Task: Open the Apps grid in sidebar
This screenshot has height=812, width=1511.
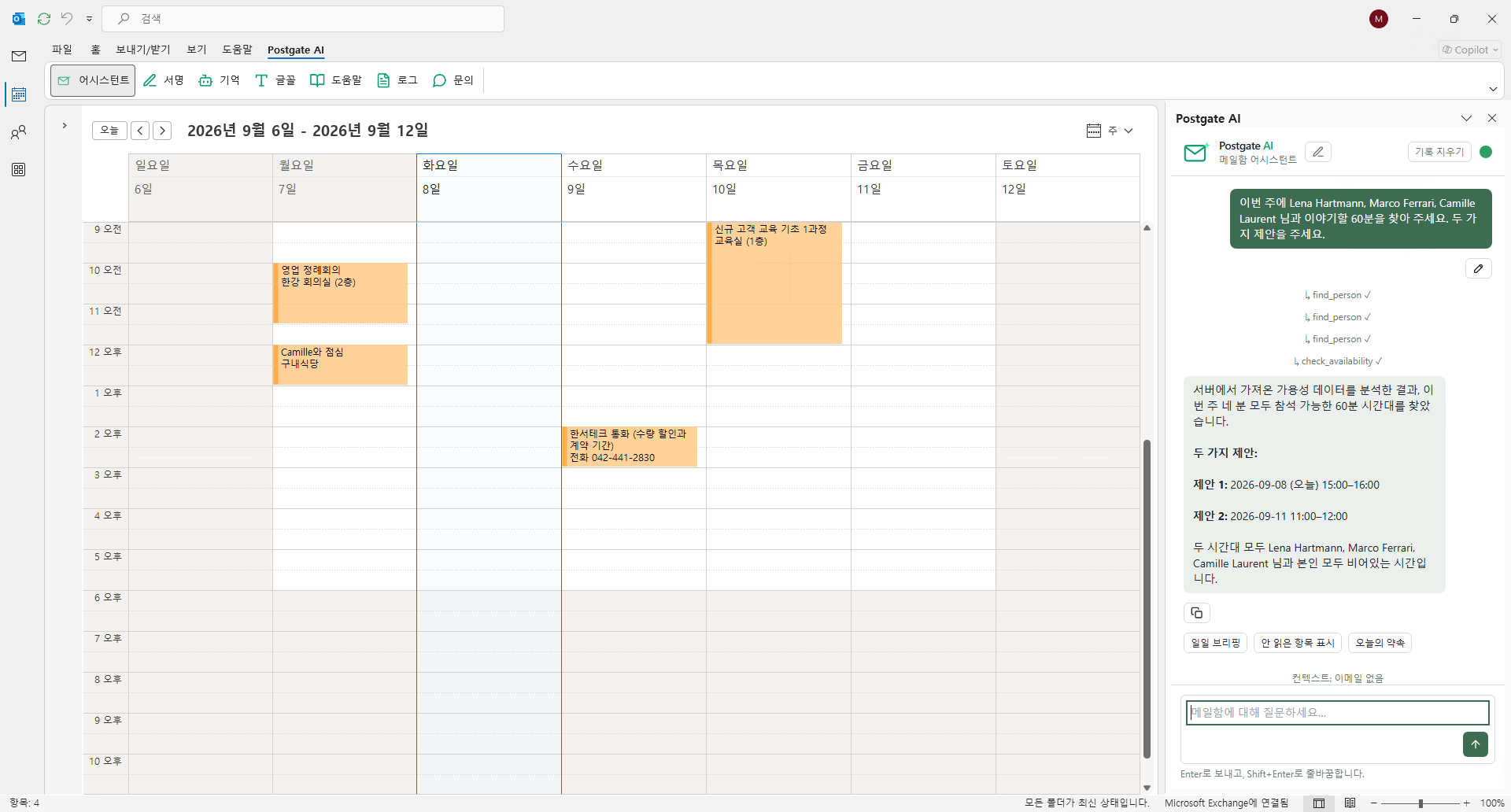Action: coord(19,170)
